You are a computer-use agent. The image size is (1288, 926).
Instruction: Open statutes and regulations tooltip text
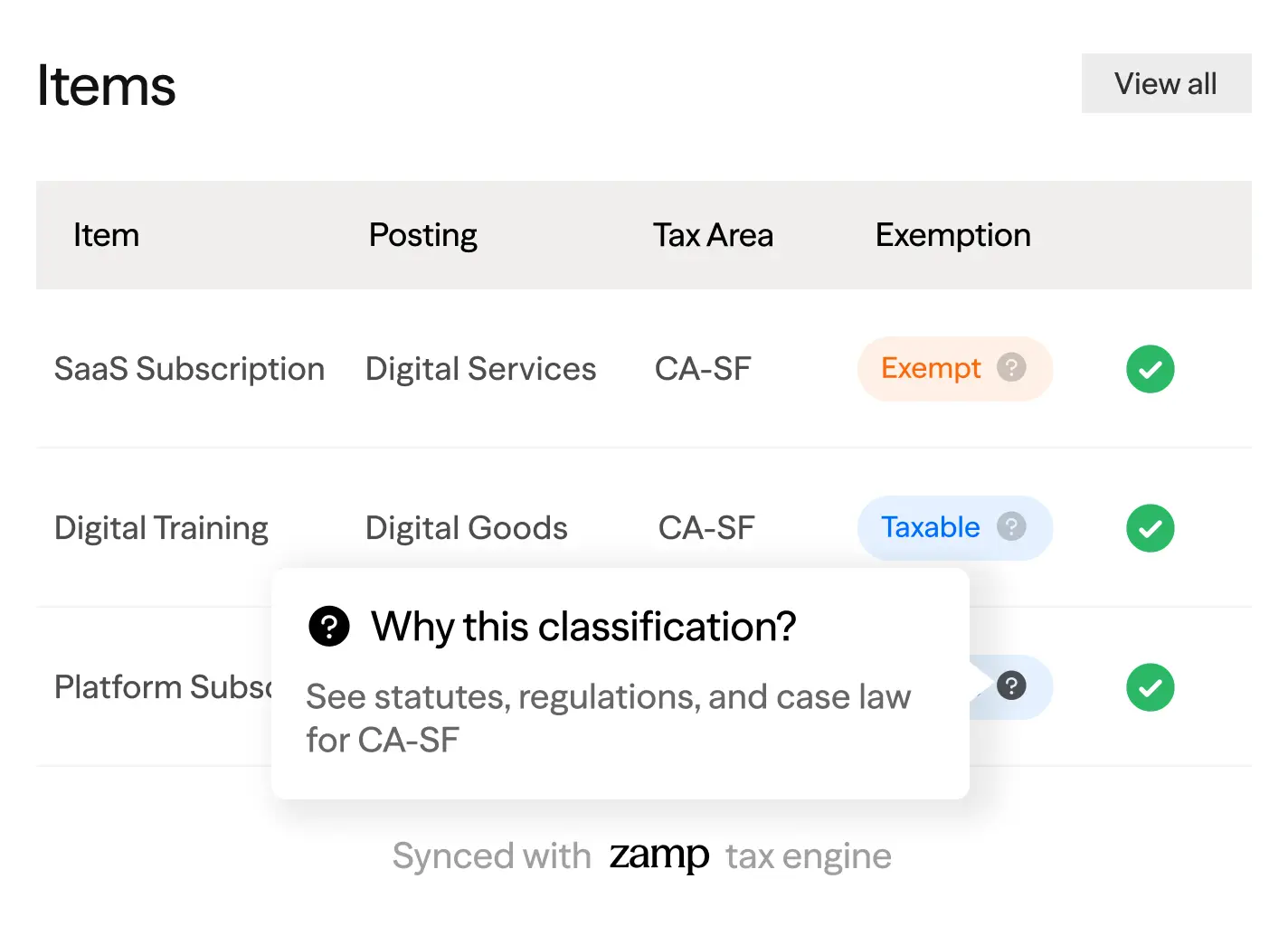coord(608,718)
